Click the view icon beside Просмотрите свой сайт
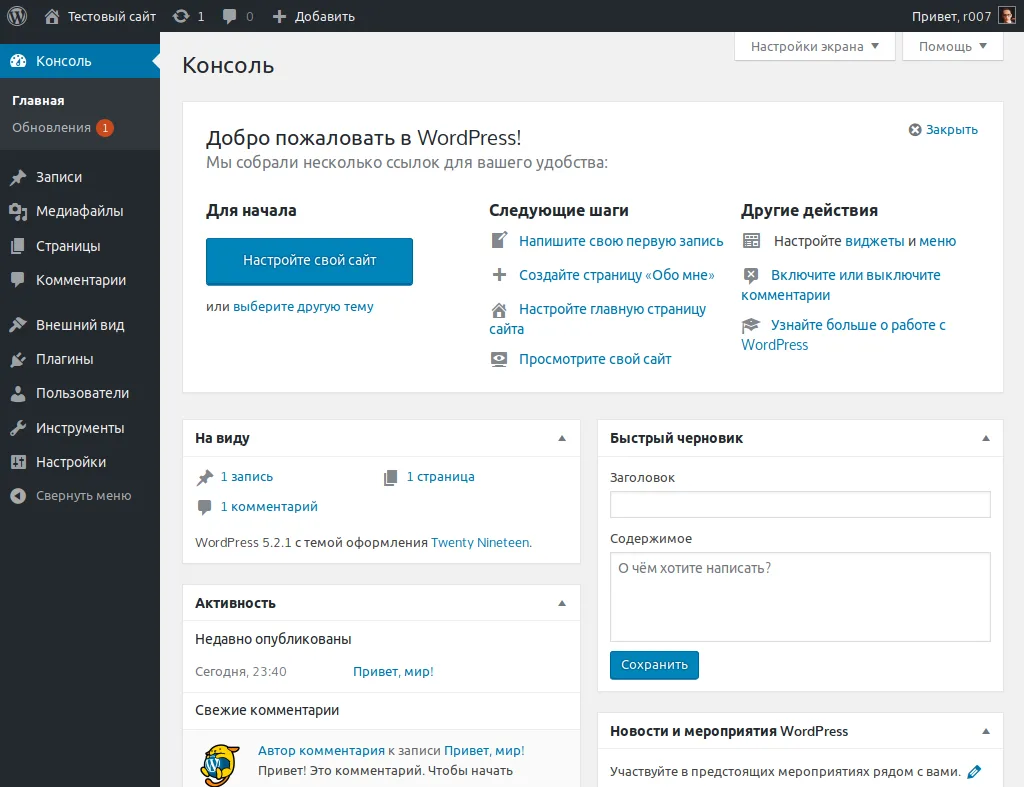 (499, 359)
